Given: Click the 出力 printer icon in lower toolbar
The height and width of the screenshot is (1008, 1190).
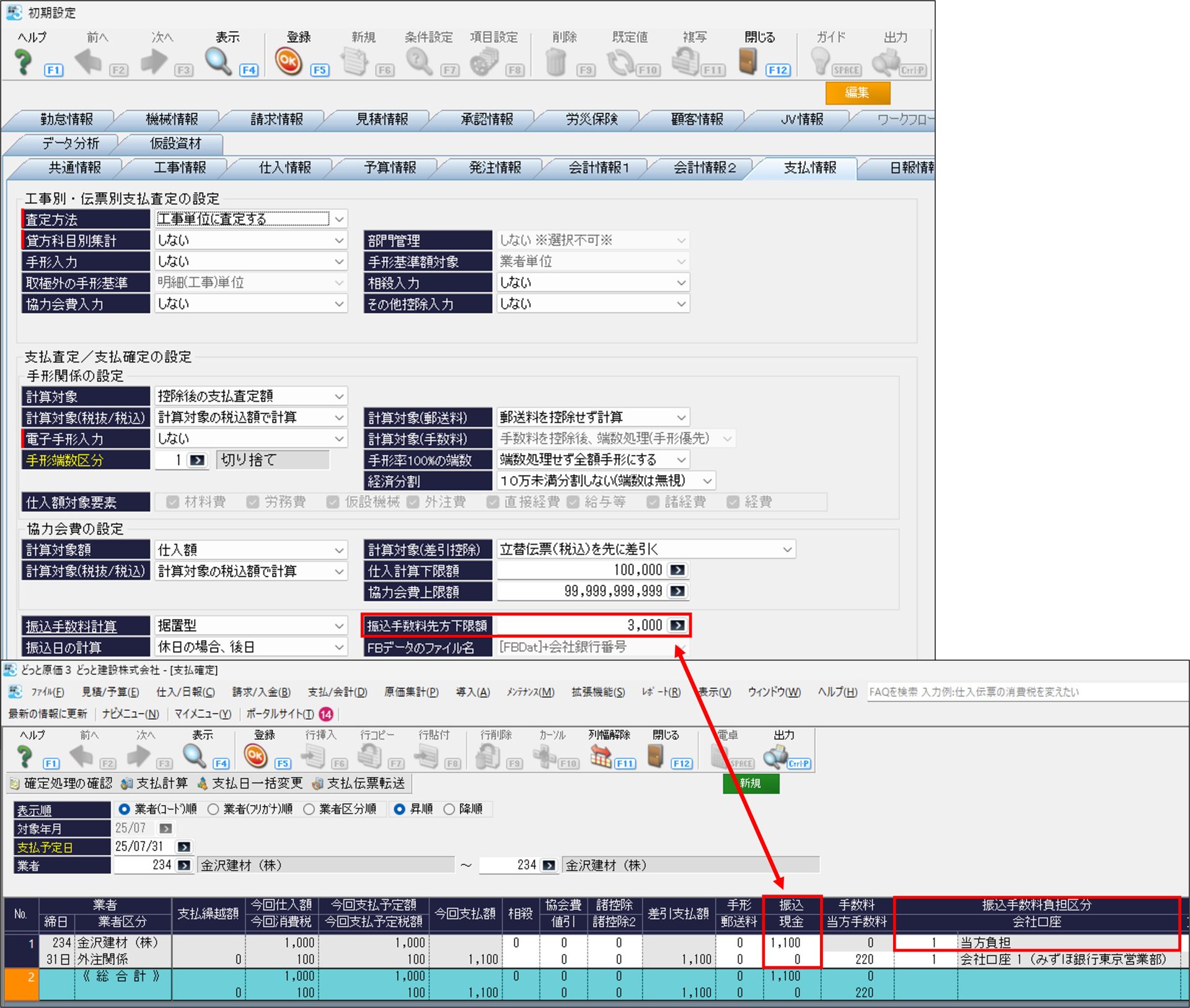Looking at the screenshot, I should (x=775, y=756).
